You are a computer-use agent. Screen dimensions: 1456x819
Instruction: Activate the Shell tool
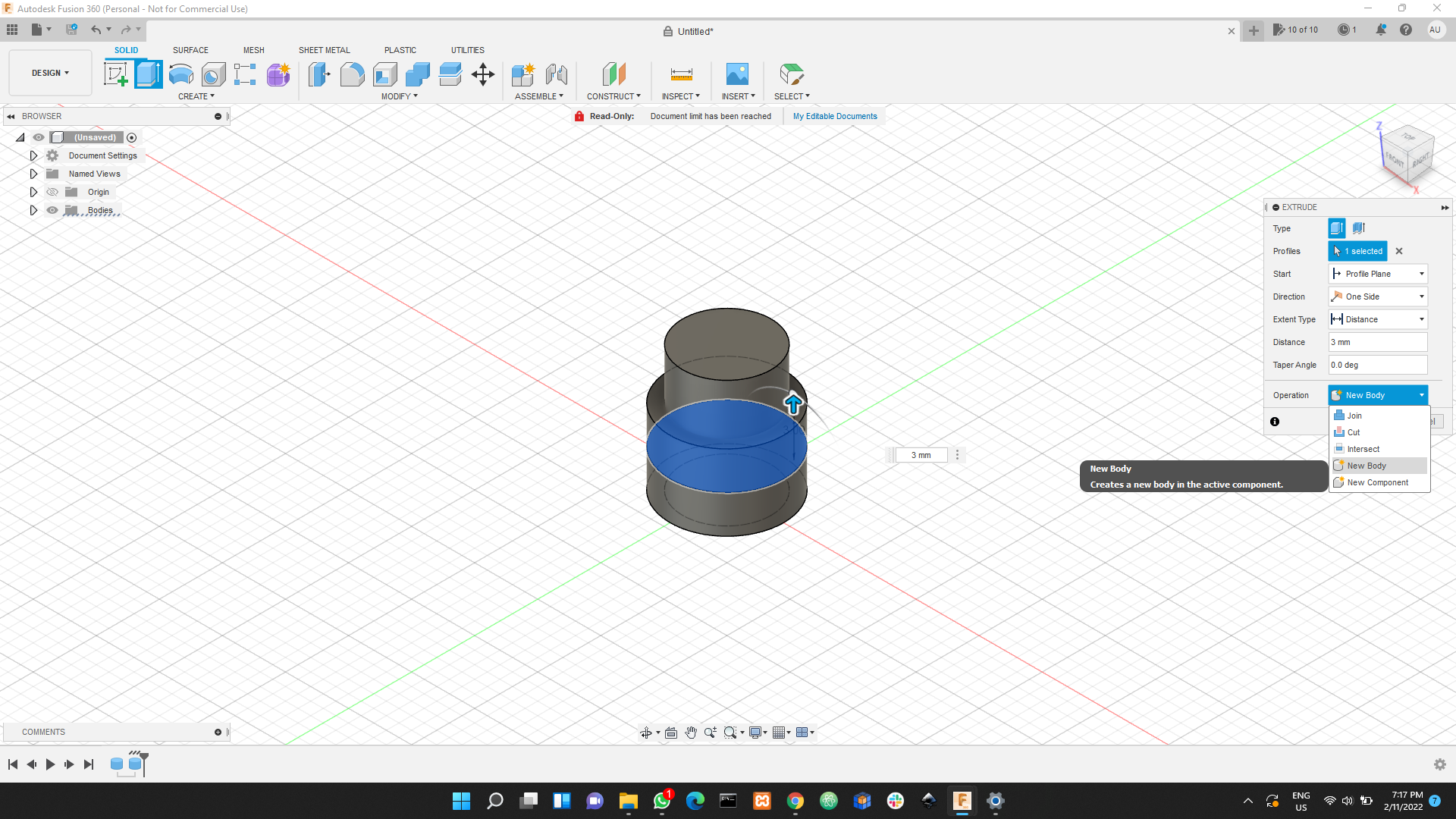[384, 74]
